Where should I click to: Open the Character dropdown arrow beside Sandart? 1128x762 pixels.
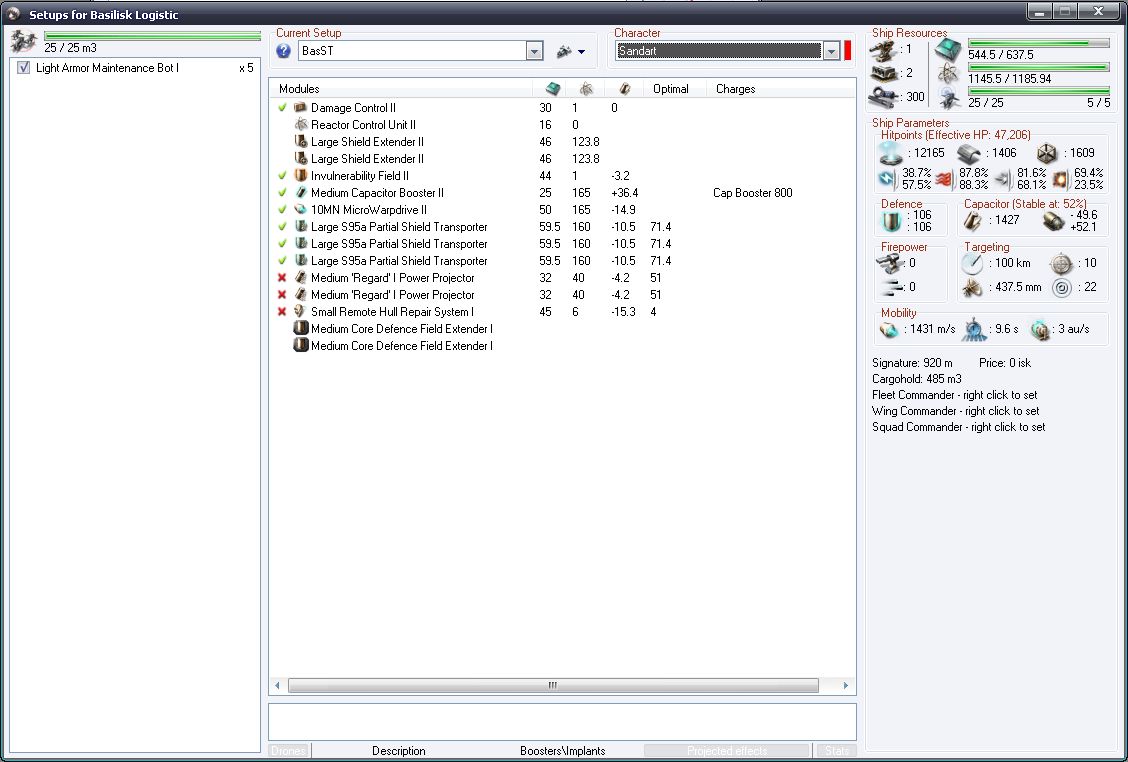click(832, 50)
